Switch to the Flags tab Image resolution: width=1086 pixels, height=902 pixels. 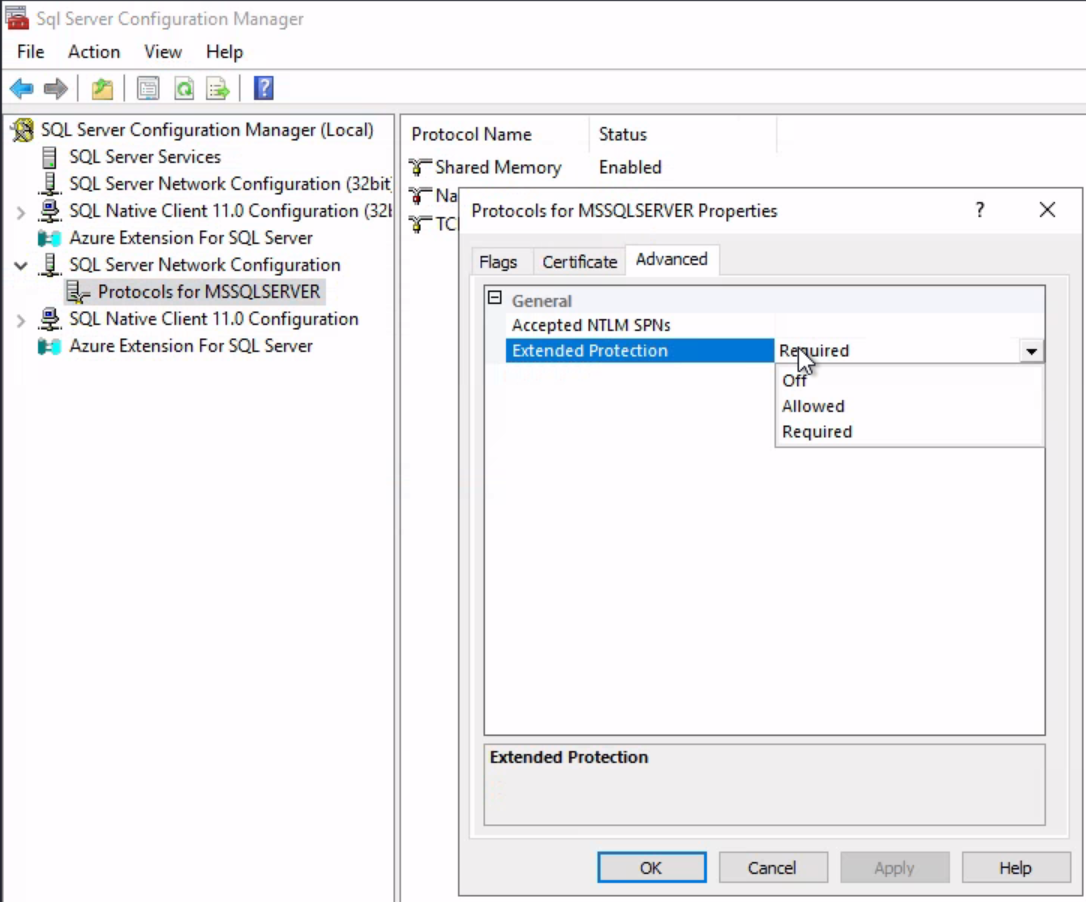tap(498, 262)
